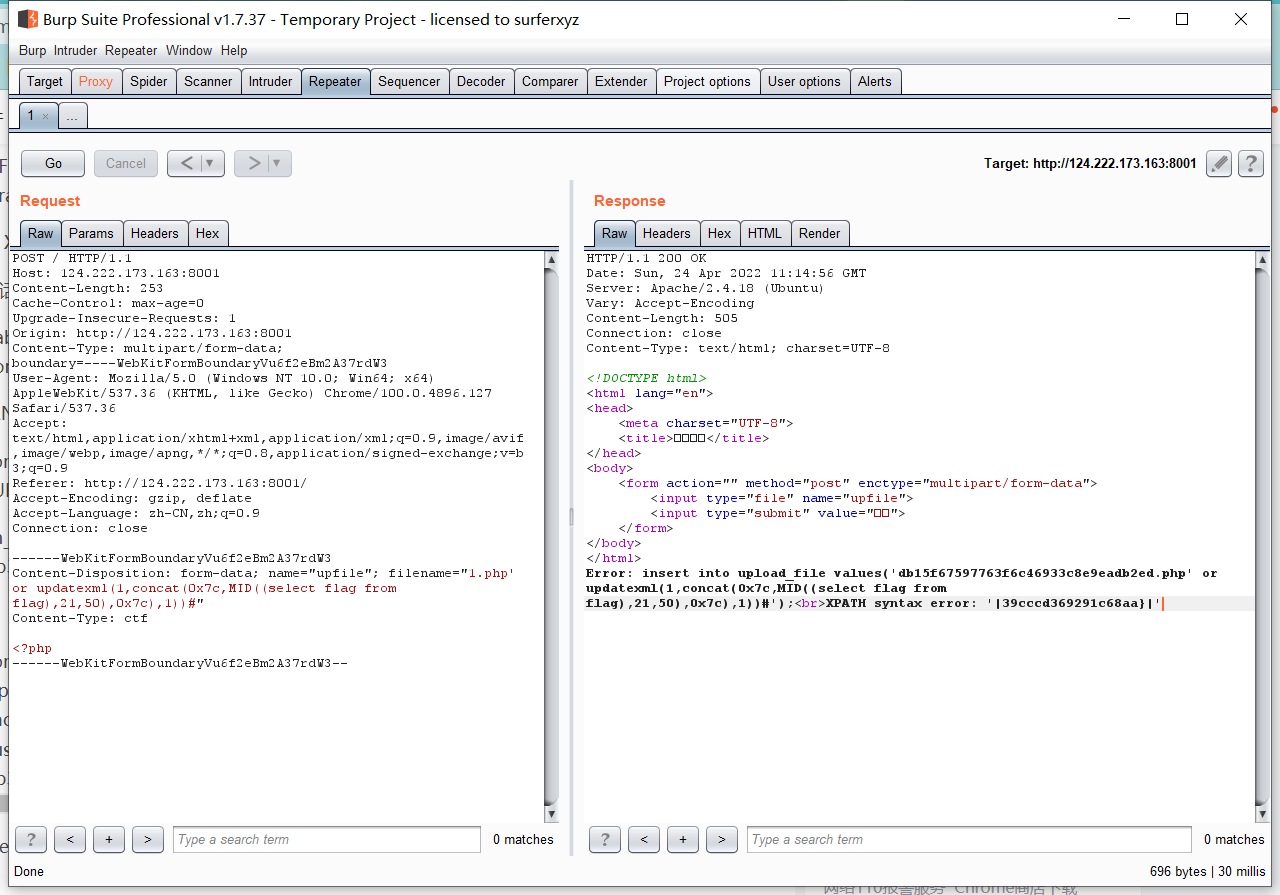Click the 'POST / HTTP/1.1' request line
The image size is (1280, 895).
point(72,258)
